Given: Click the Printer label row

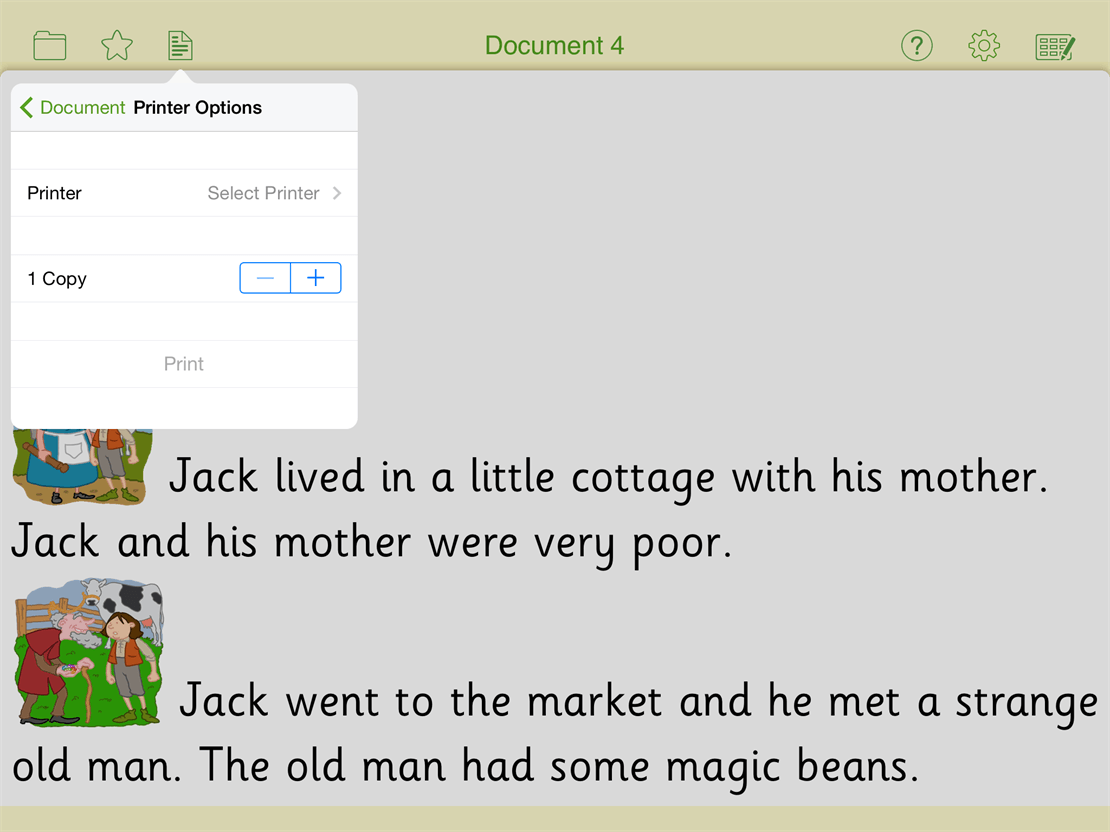Looking at the screenshot, I should [55, 193].
